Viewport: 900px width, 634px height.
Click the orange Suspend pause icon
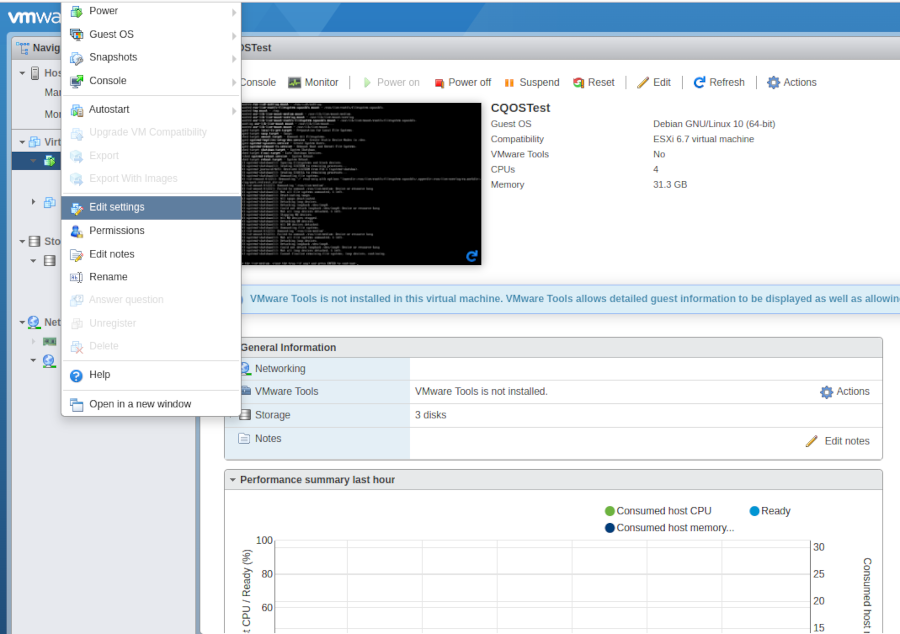509,83
